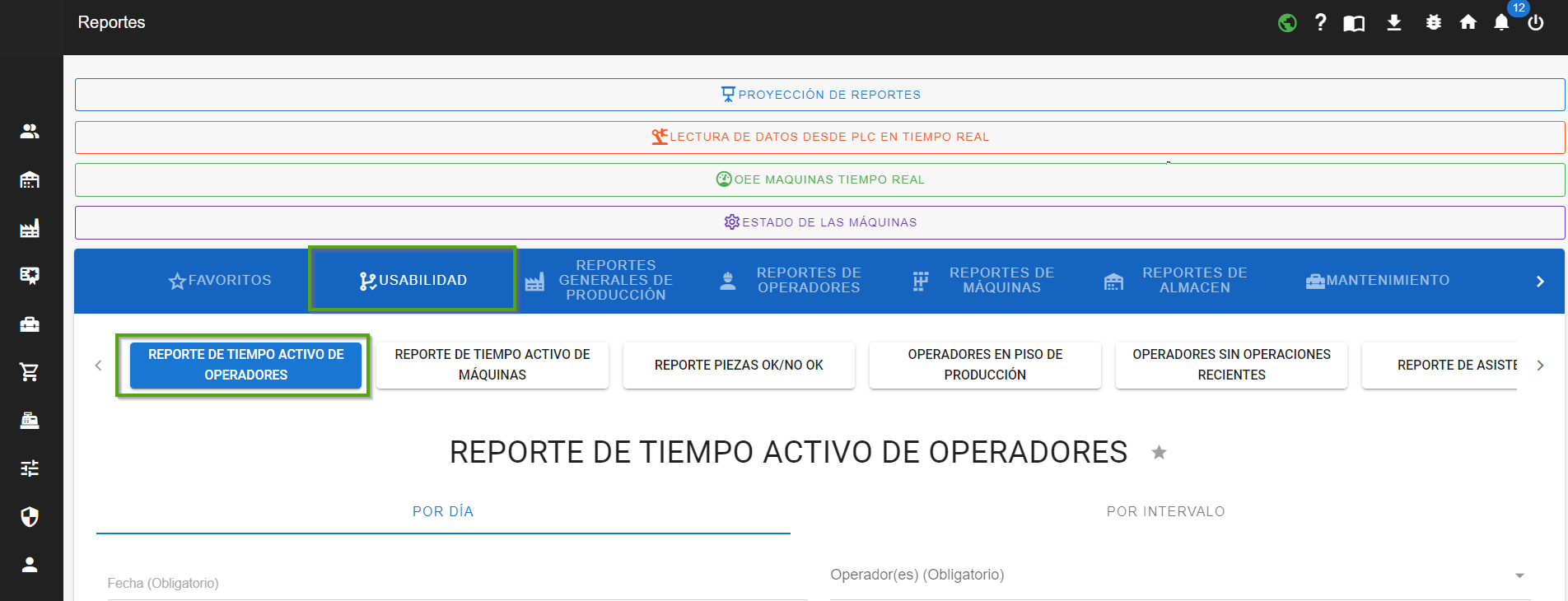1568x601 pixels.
Task: Click the globe language icon
Action: pyautogui.click(x=1287, y=23)
